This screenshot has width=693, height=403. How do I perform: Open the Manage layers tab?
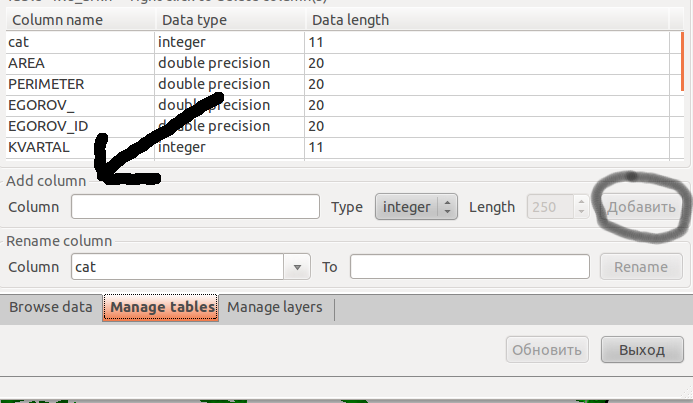click(275, 308)
